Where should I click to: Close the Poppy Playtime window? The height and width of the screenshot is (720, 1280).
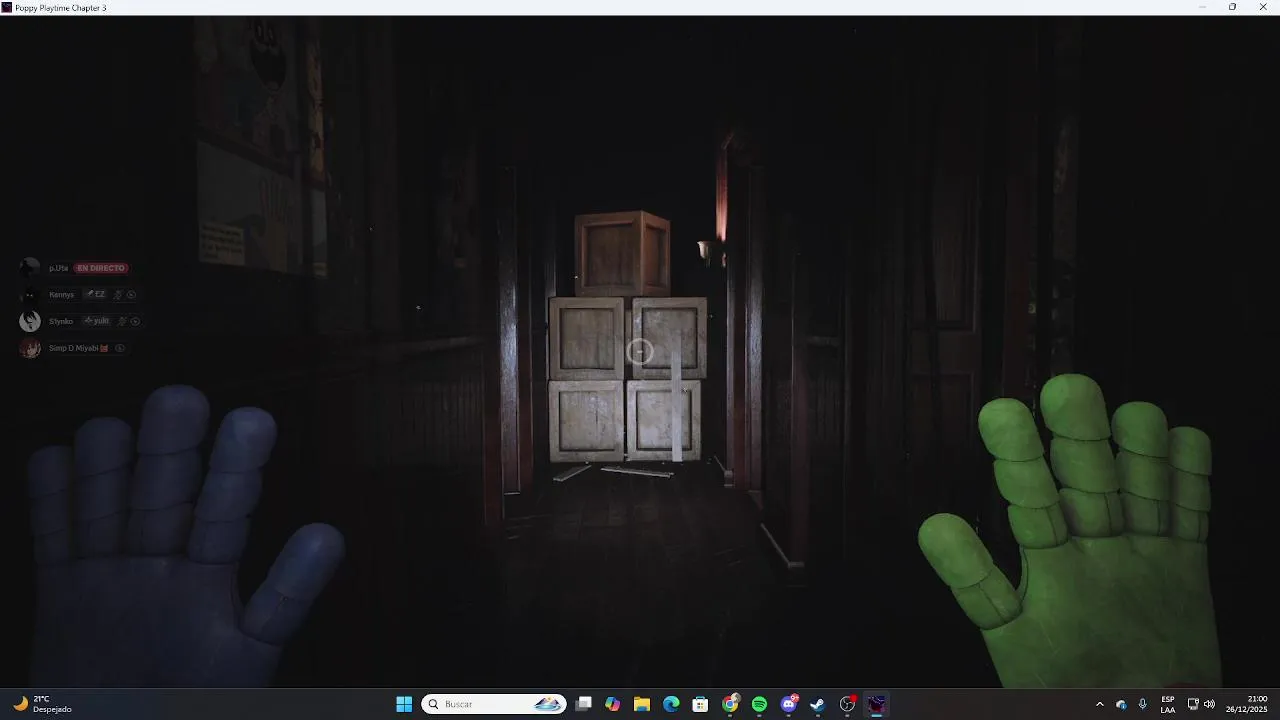pos(1262,7)
